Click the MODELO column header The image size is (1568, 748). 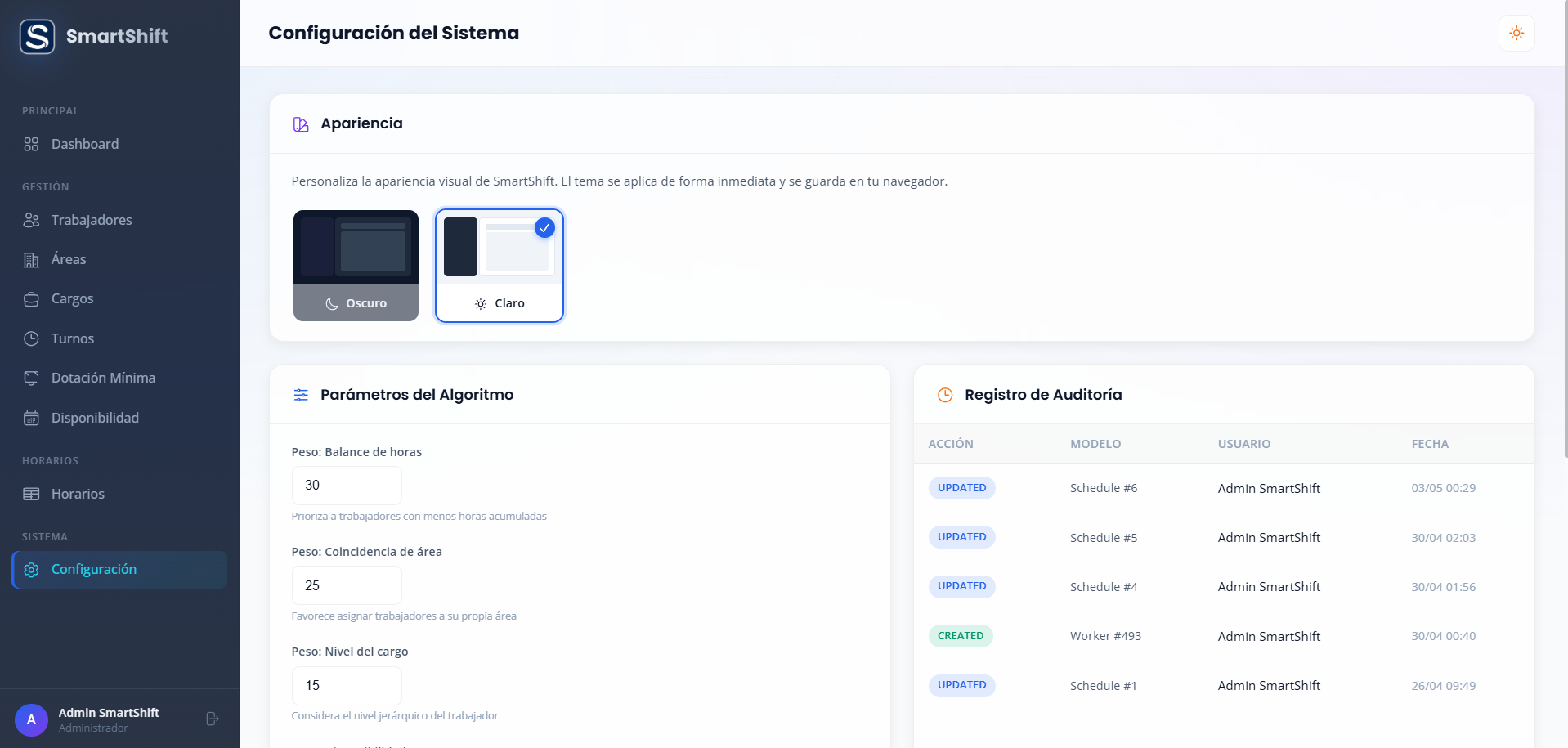(1095, 444)
